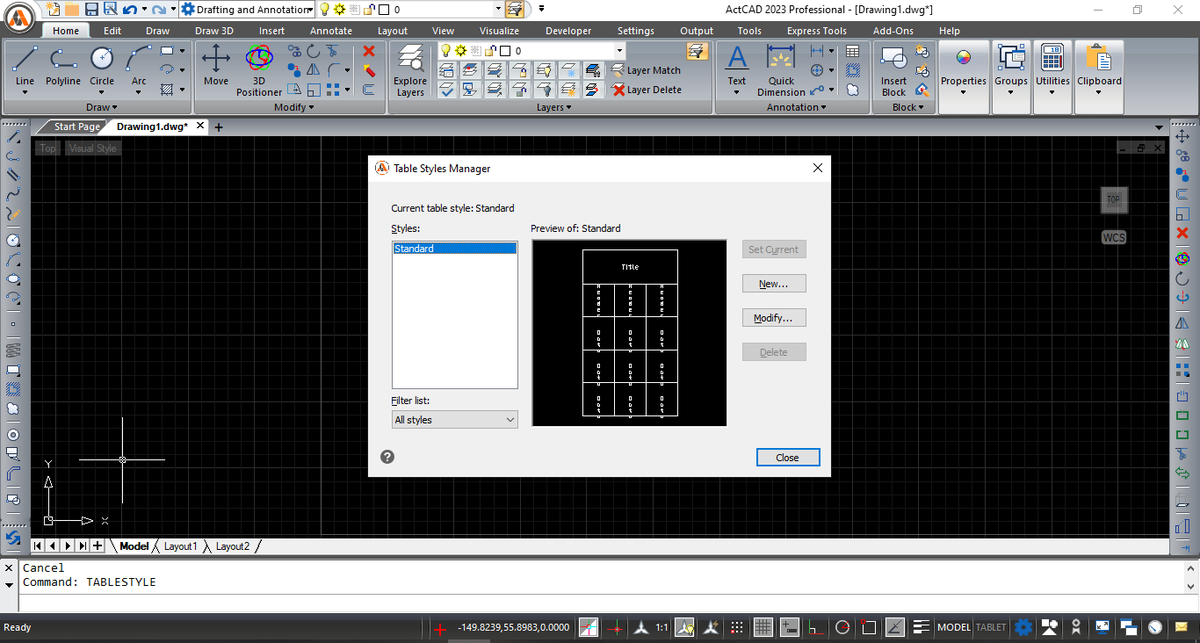Click Modify... button in the dialog
This screenshot has height=643, width=1200.
pyautogui.click(x=774, y=318)
